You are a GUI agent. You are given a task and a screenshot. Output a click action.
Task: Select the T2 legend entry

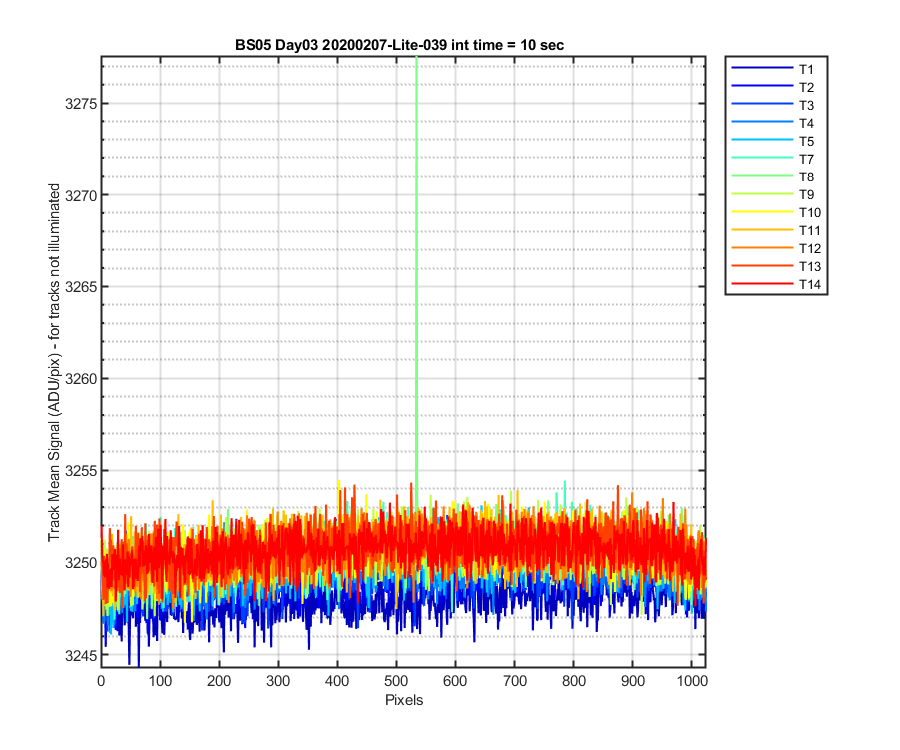coord(773,87)
